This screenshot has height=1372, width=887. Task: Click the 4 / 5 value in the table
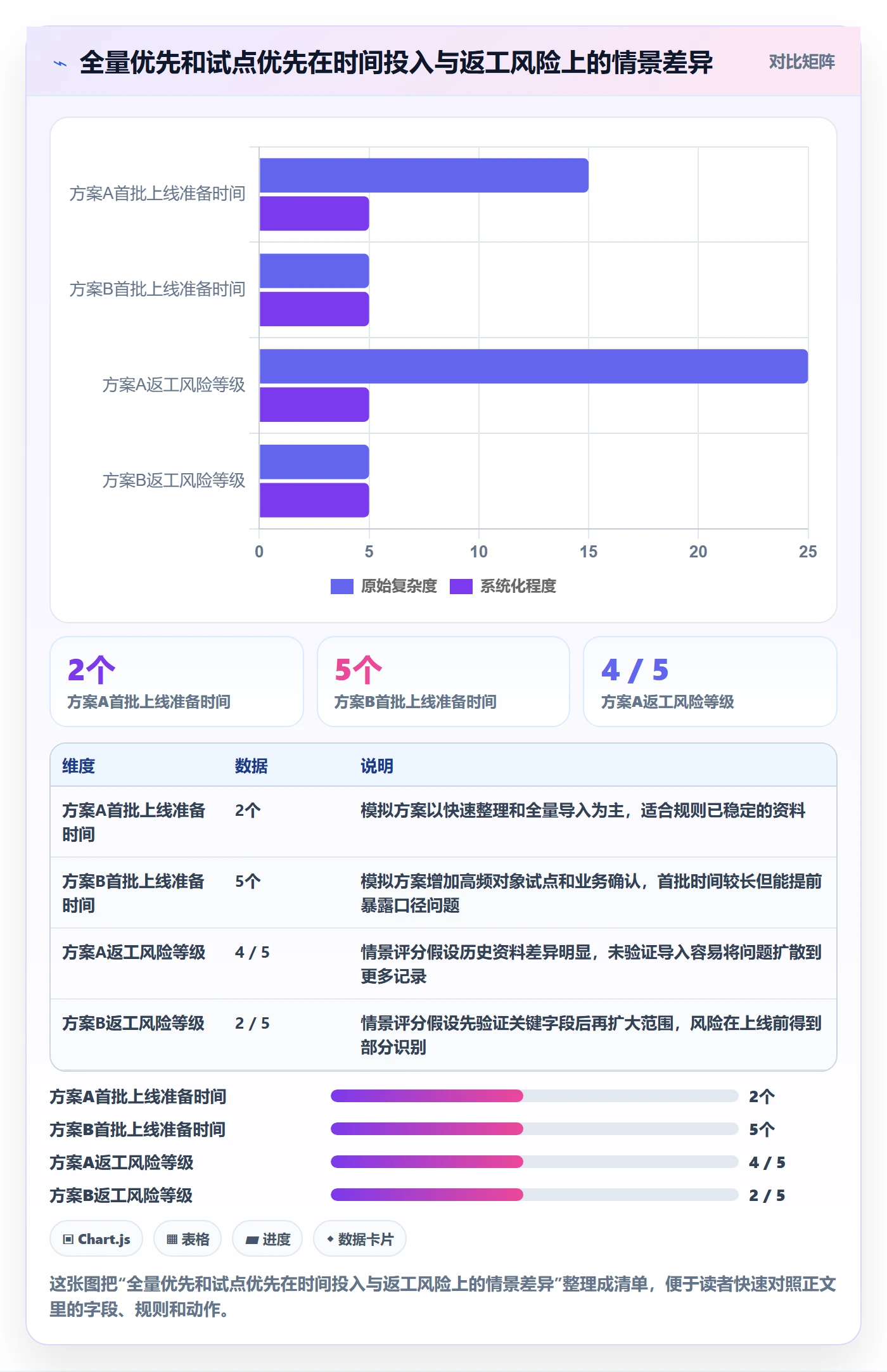pyautogui.click(x=252, y=952)
